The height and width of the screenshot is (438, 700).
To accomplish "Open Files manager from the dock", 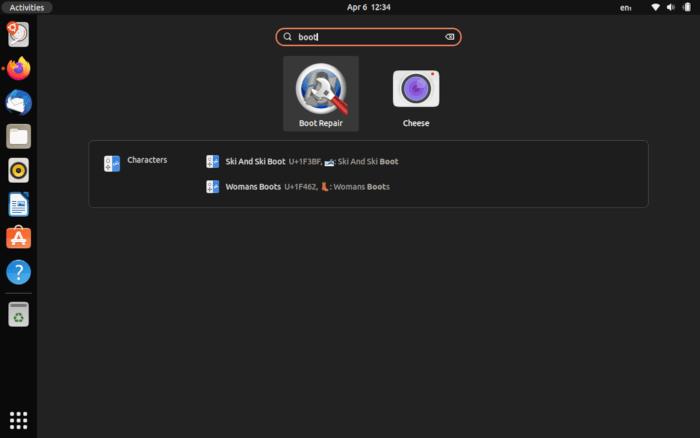I will (18, 136).
